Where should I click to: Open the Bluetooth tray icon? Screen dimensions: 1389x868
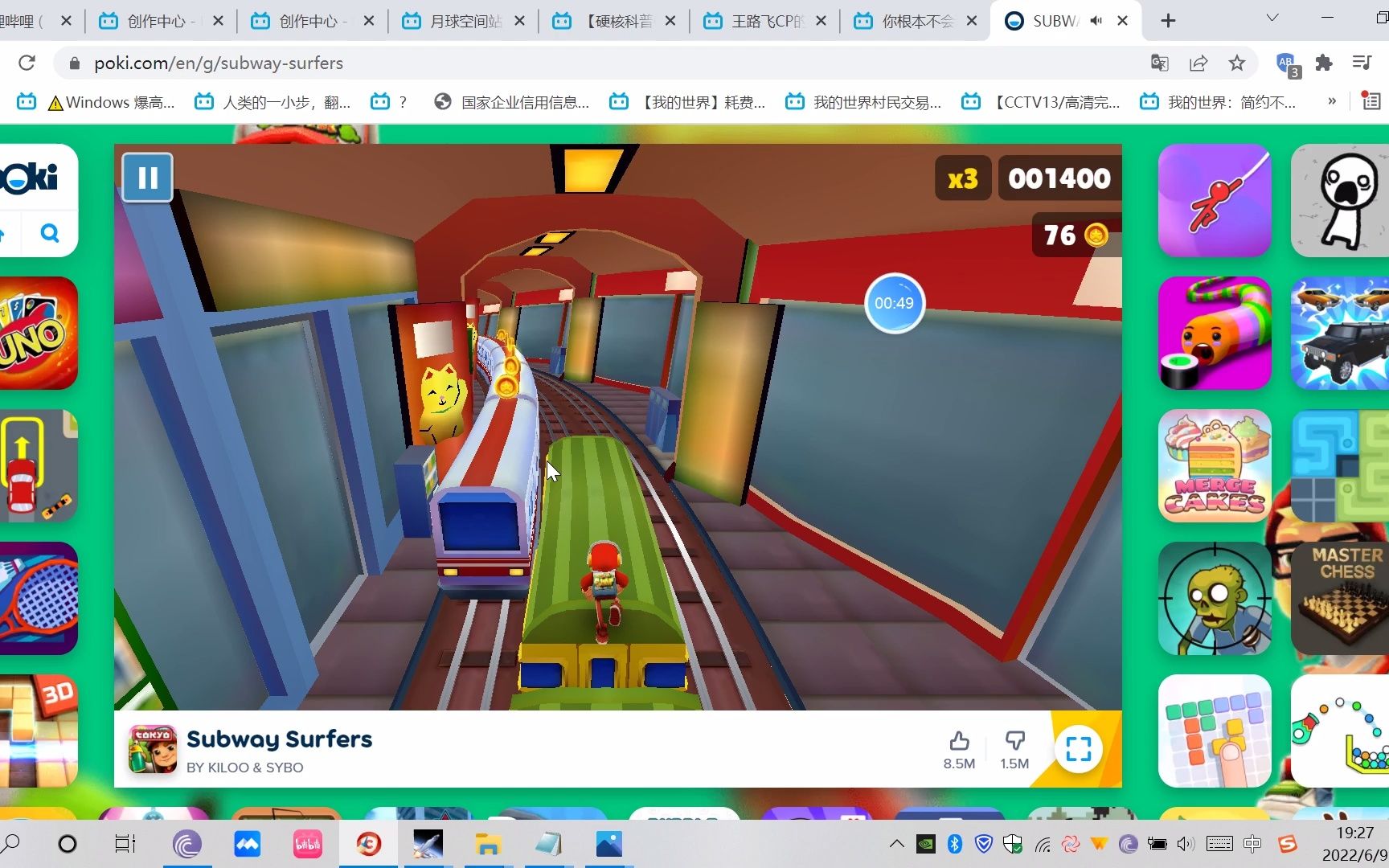pos(954,843)
